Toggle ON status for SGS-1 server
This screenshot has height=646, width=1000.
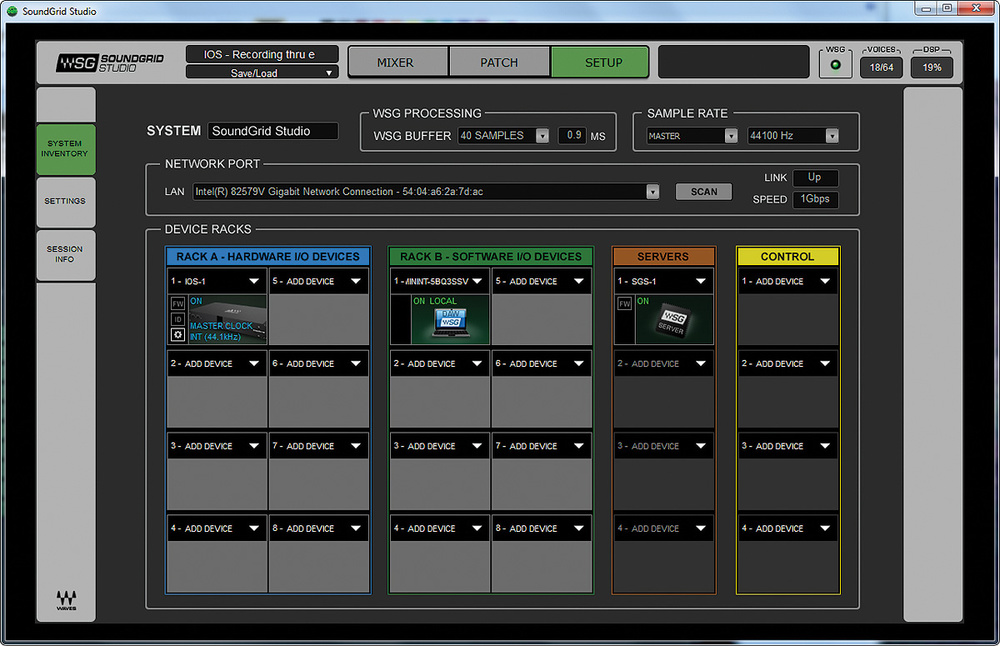(643, 301)
